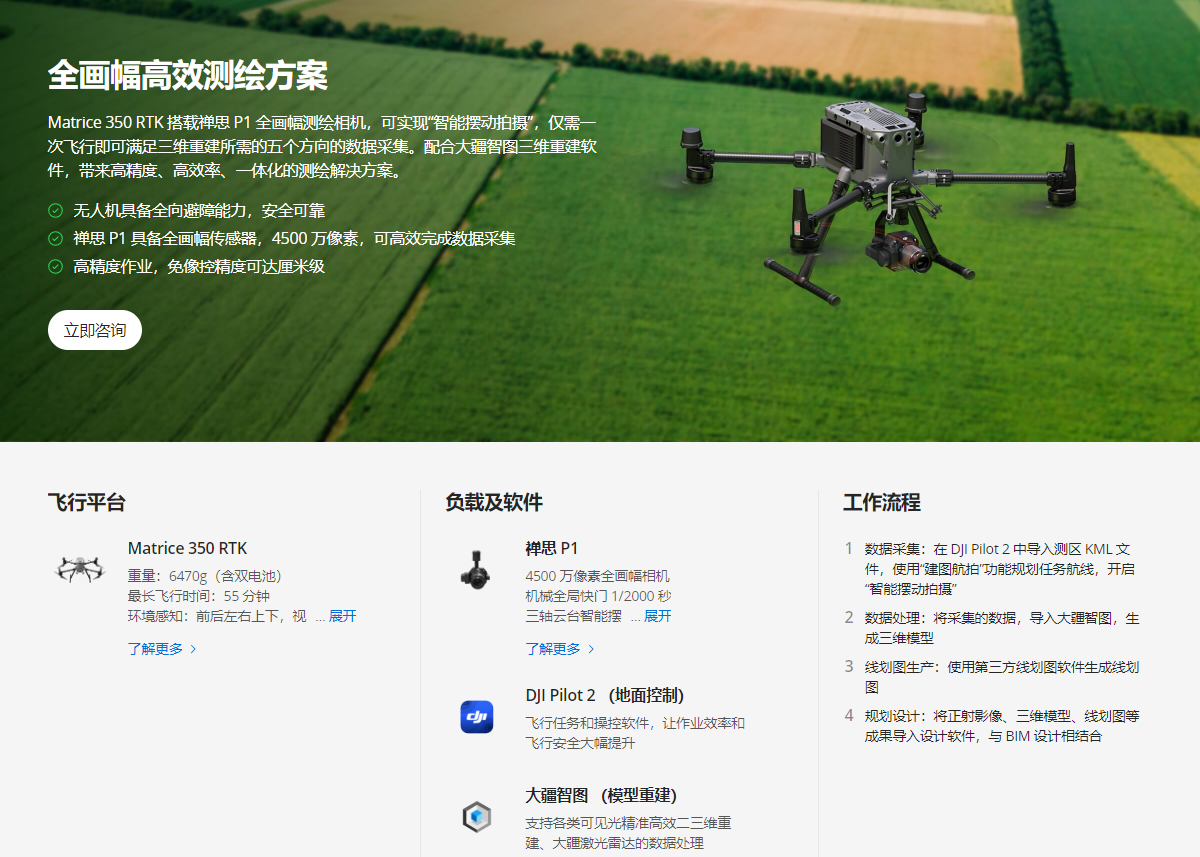The height and width of the screenshot is (857, 1200).
Task: Click the chevron arrow beside 禅思 P1 了解更多
Action: 591,649
